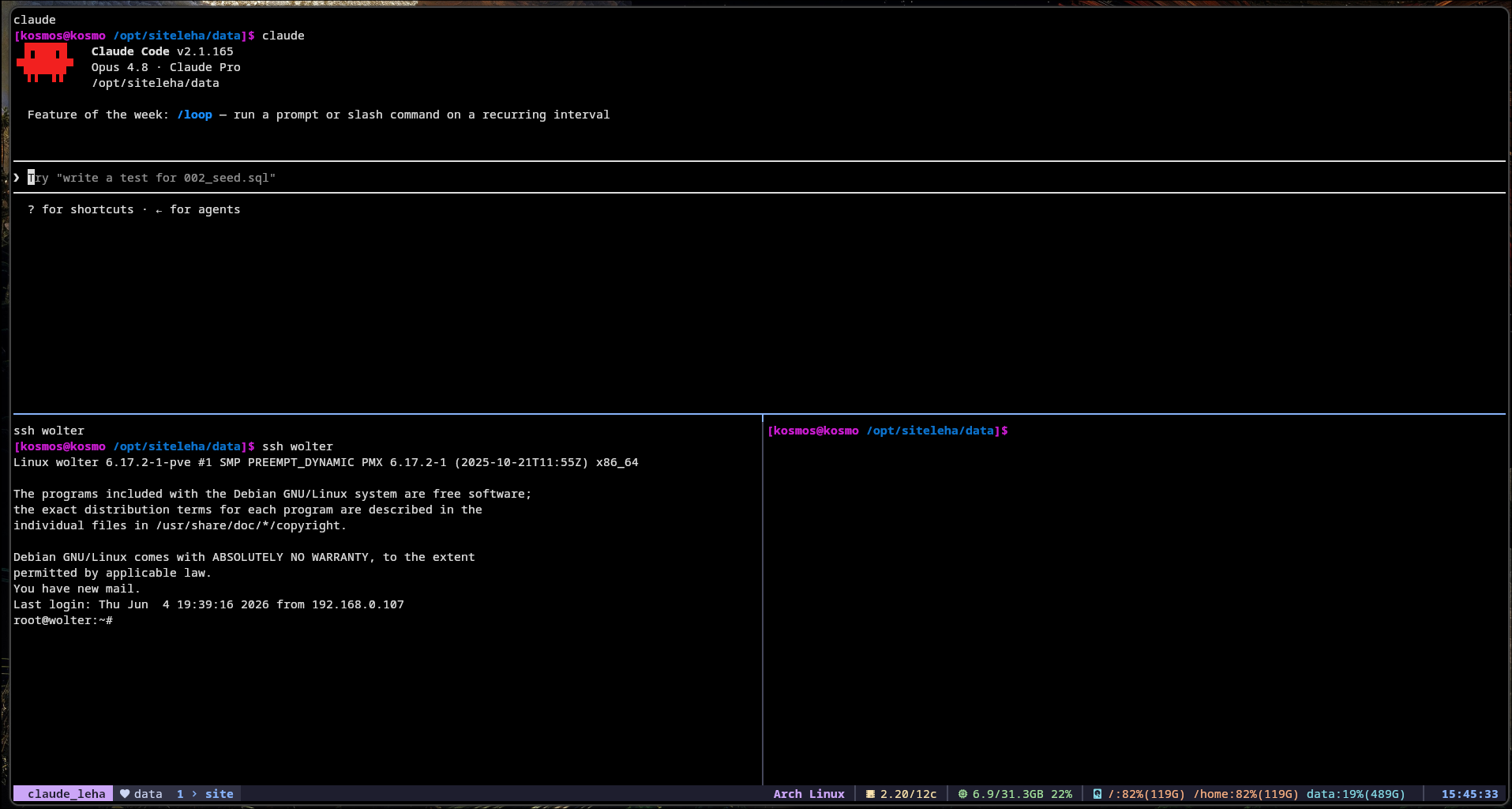Click the prompt chevron in Claude input
1512x809 pixels.
[17, 178]
